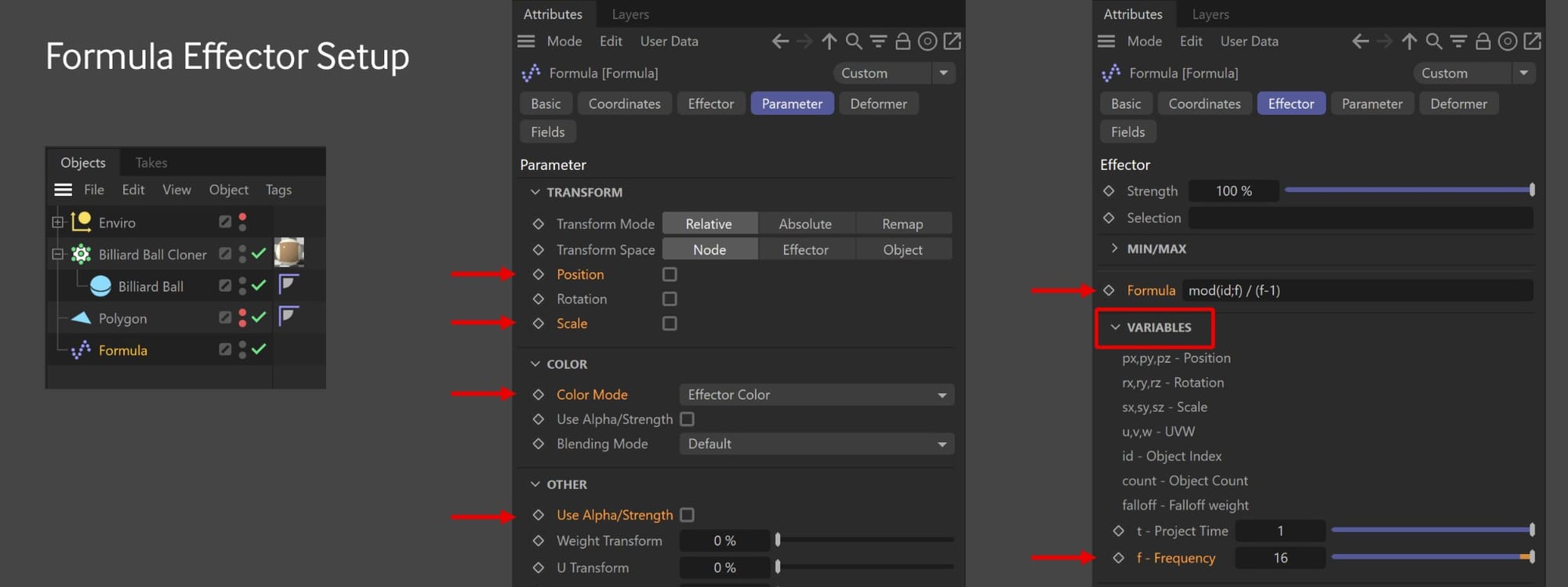Image resolution: width=1568 pixels, height=587 pixels.
Task: Toggle green checkmark on Polygon object
Action: (259, 317)
